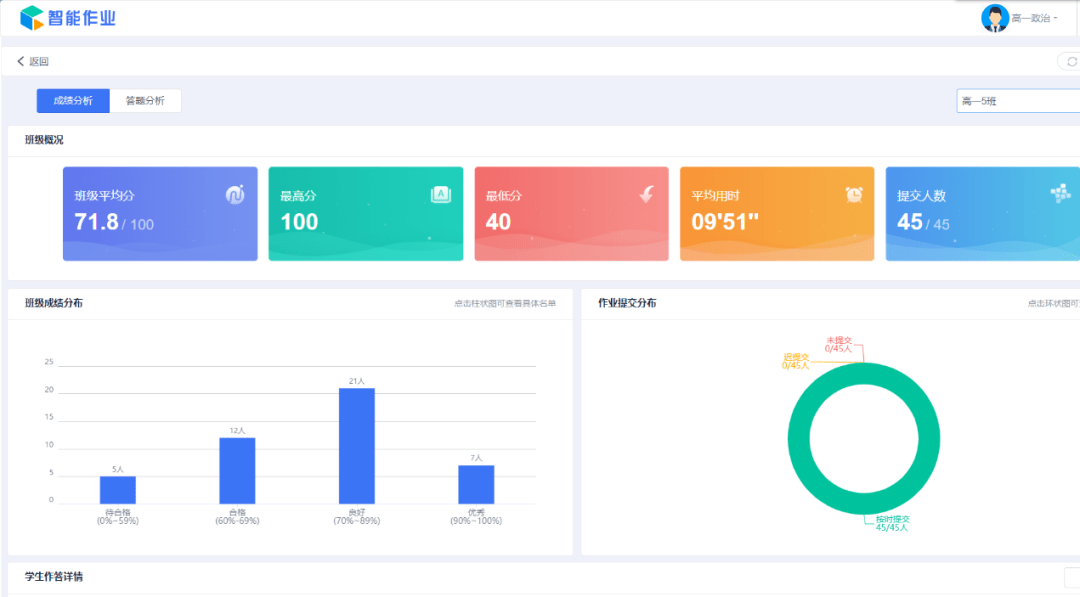1080x597 pixels.
Task: Click the back arrow beside 返回
Action: coord(20,61)
